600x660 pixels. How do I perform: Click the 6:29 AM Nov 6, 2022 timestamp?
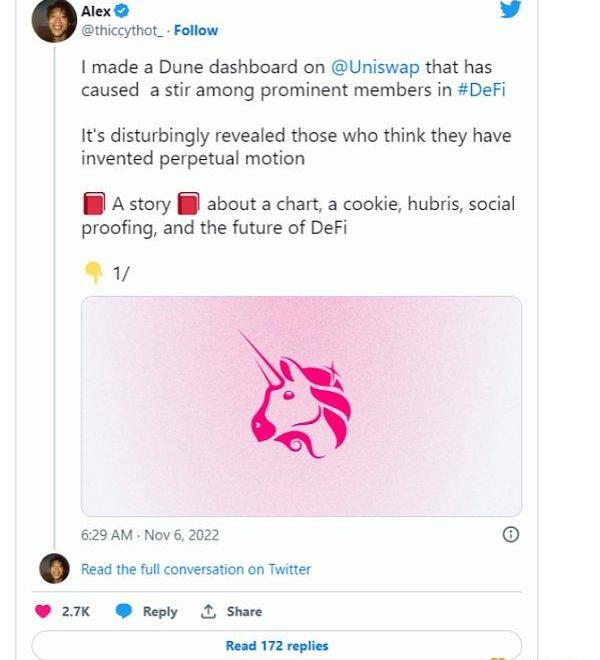150,535
